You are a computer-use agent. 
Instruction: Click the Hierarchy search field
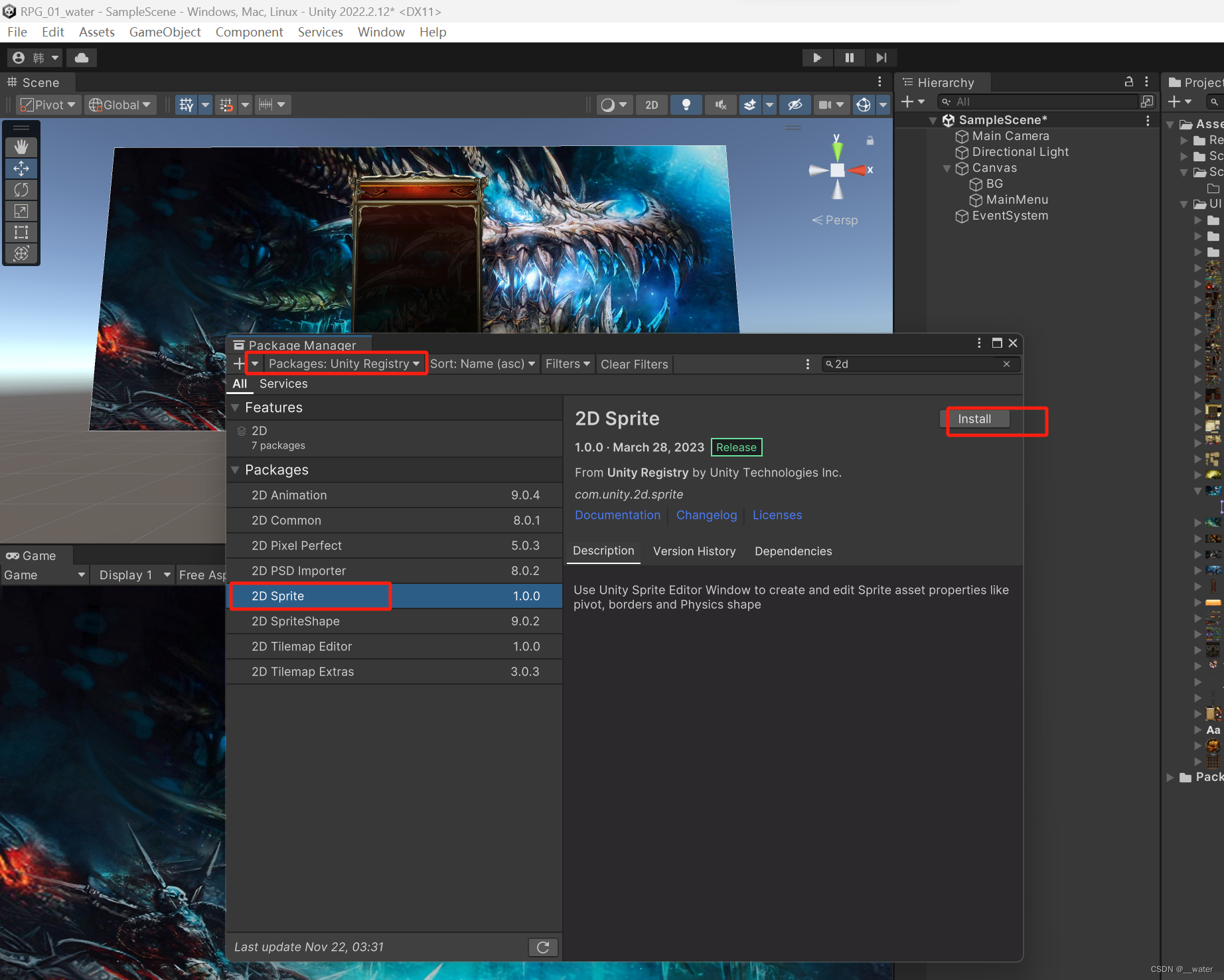(1039, 102)
